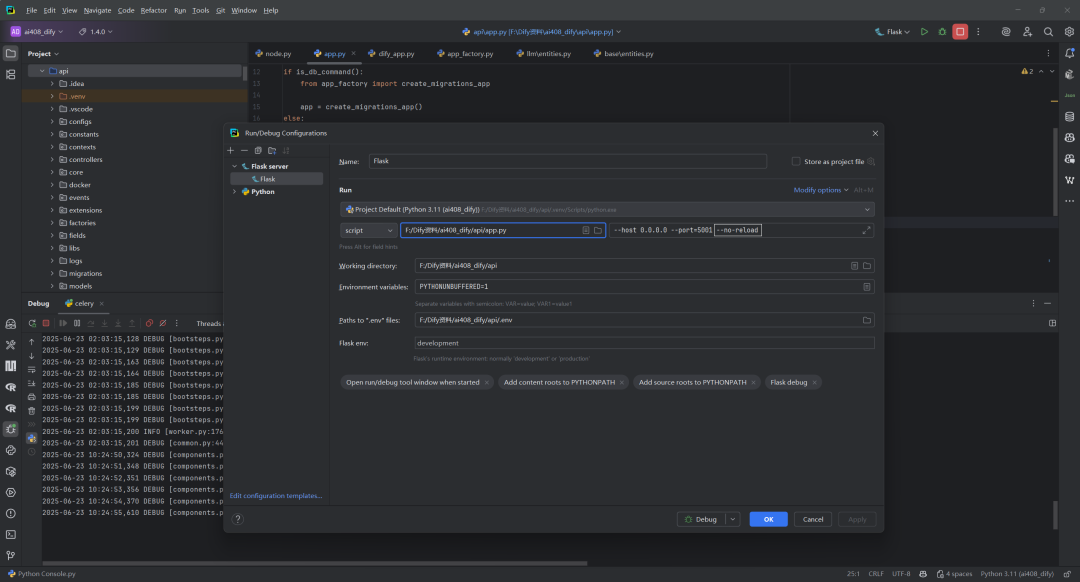Select the Flask configuration in the list
This screenshot has height=582, width=1080.
tap(276, 179)
